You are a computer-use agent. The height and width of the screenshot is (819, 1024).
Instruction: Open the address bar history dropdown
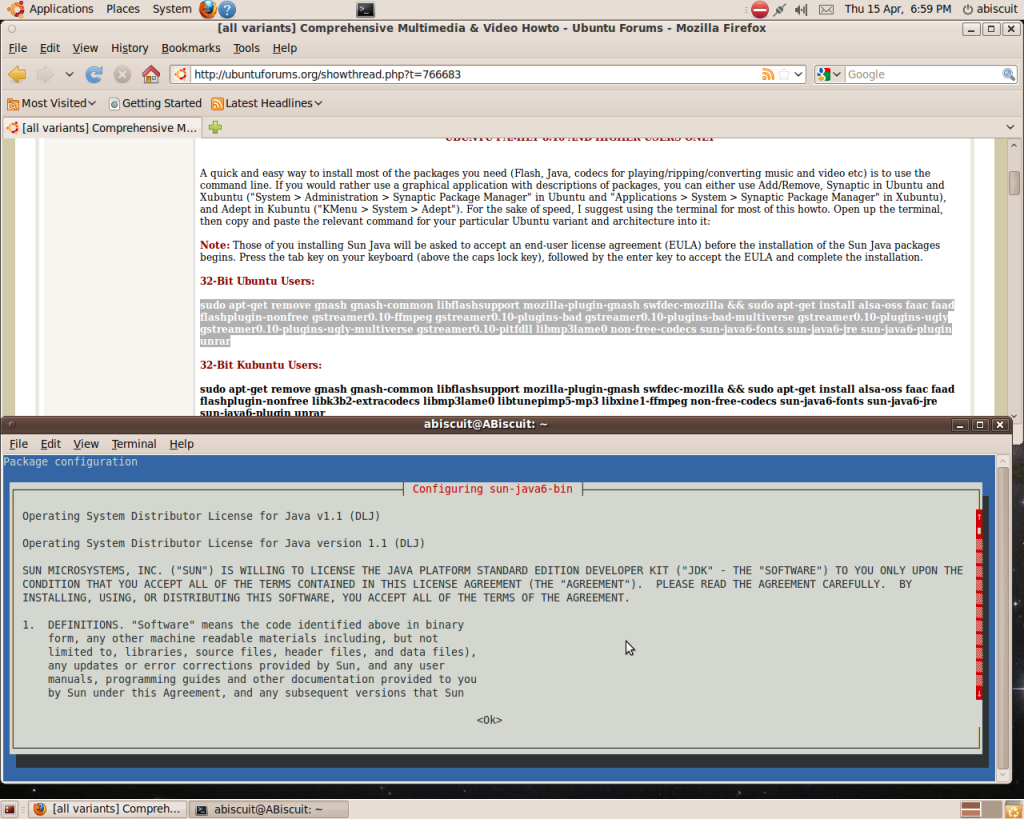tap(798, 74)
